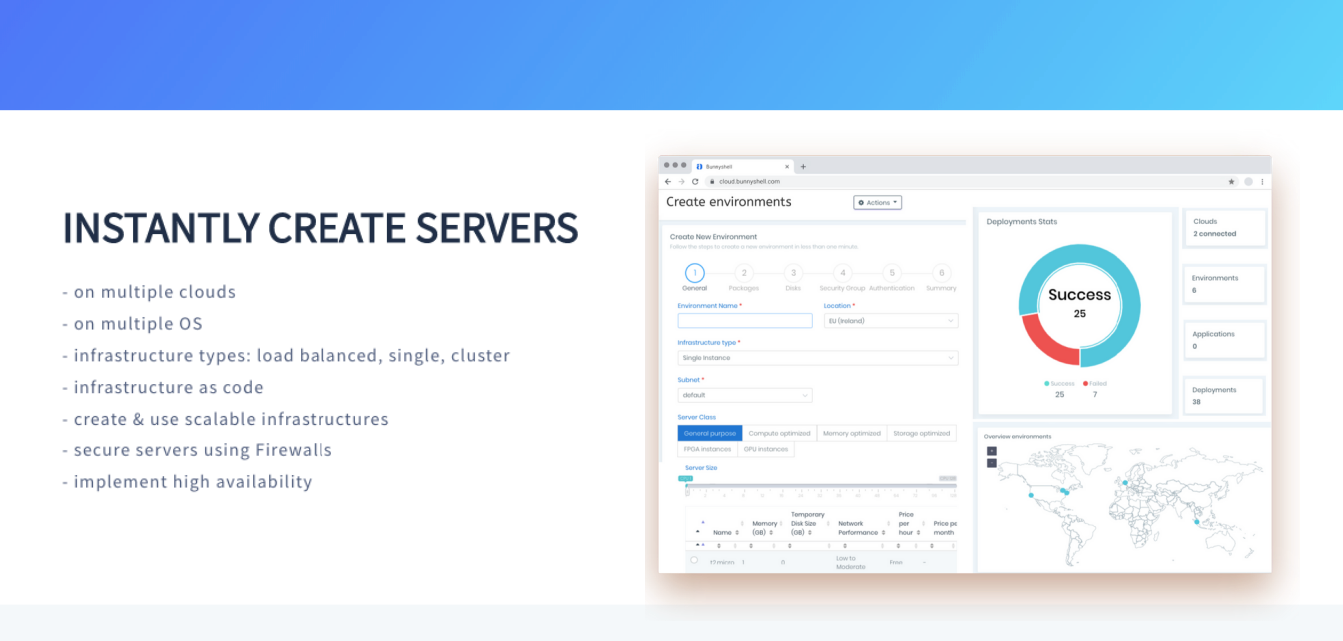Sort table by Memory (GB) column

coord(766,528)
